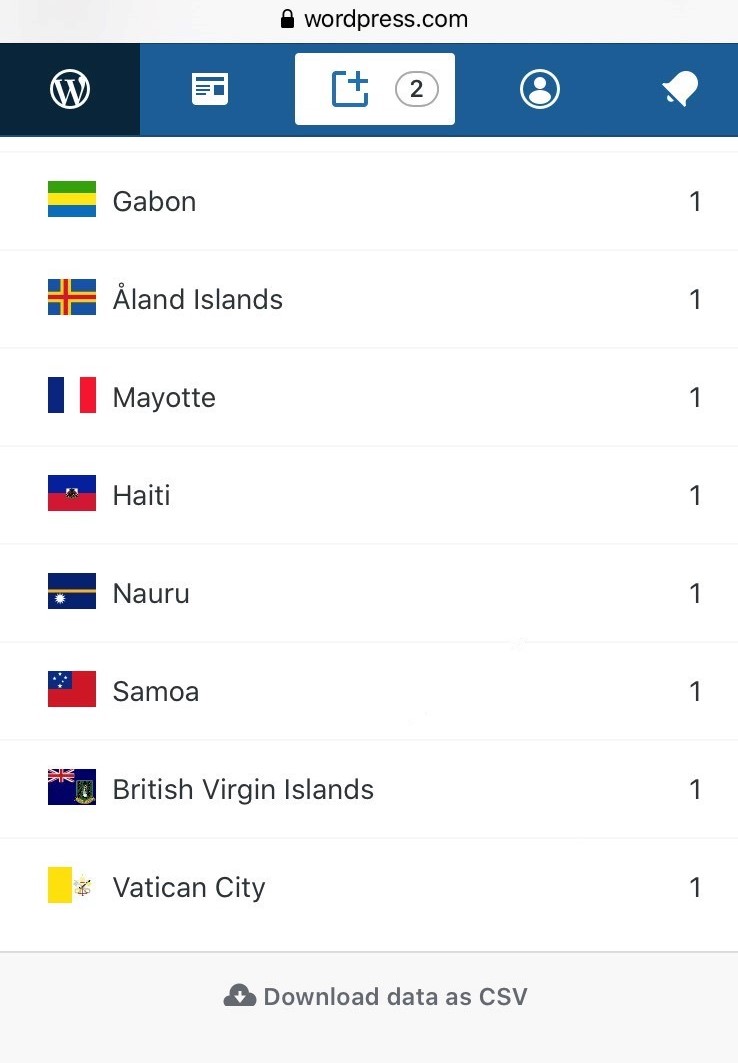Tap the Vatican City flag icon
738x1063 pixels.
pyautogui.click(x=72, y=886)
